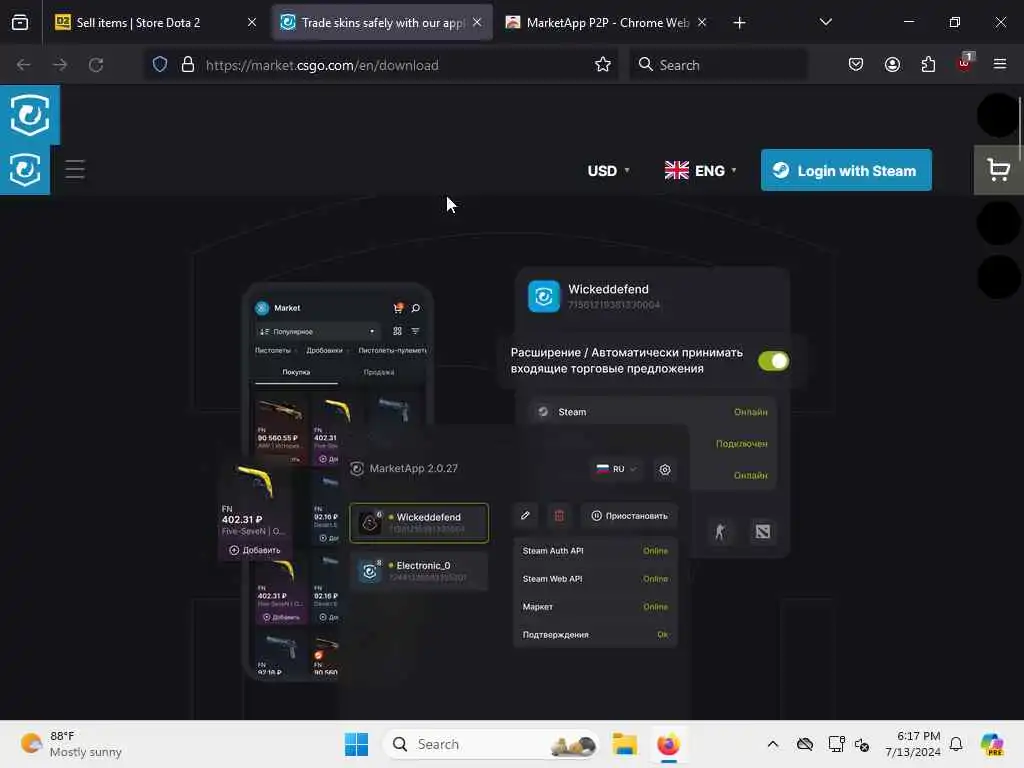Switch to the Trade skins safely tab
The height and width of the screenshot is (768, 1024).
click(383, 22)
